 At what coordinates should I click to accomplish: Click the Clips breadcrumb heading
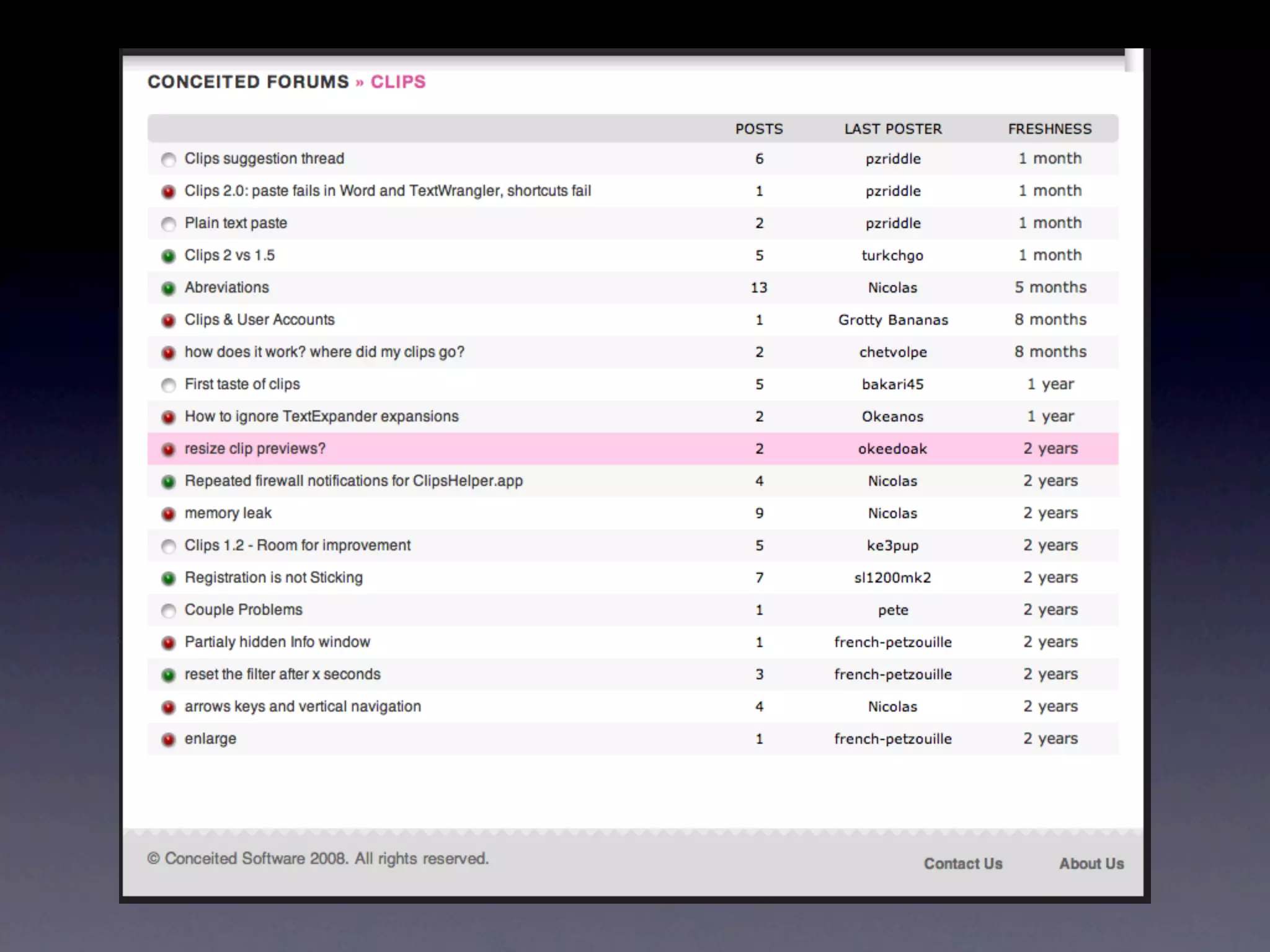point(398,82)
